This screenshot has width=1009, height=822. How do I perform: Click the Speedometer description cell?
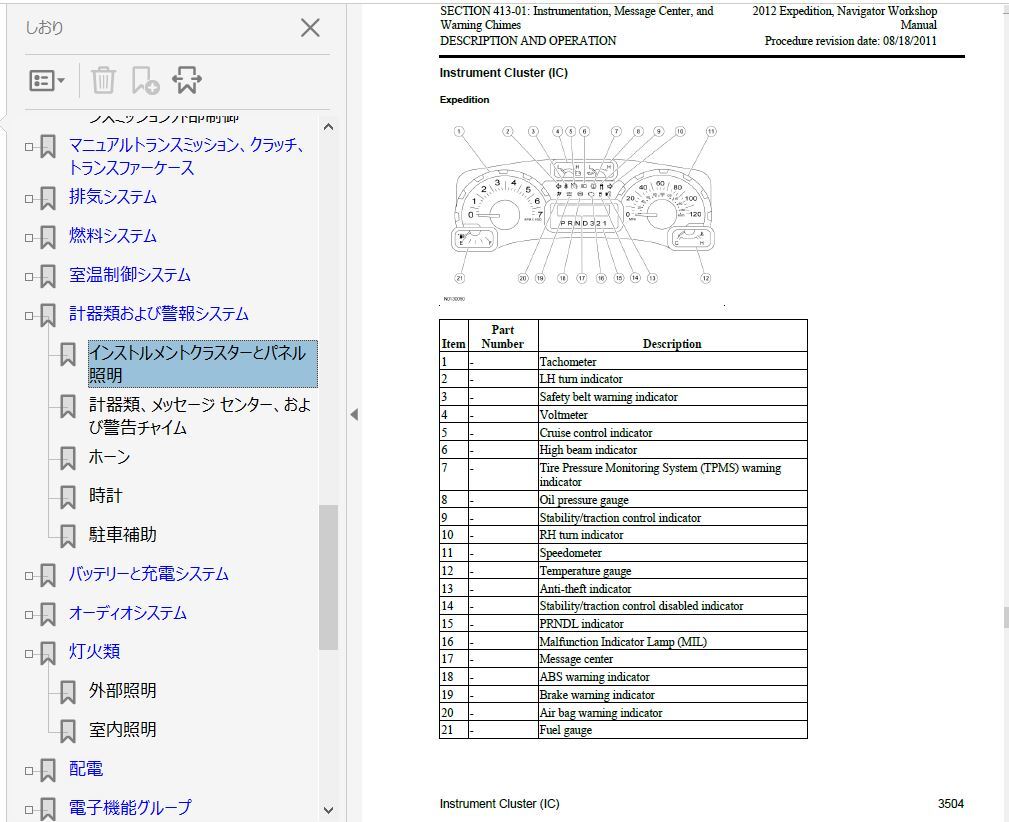tap(672, 552)
